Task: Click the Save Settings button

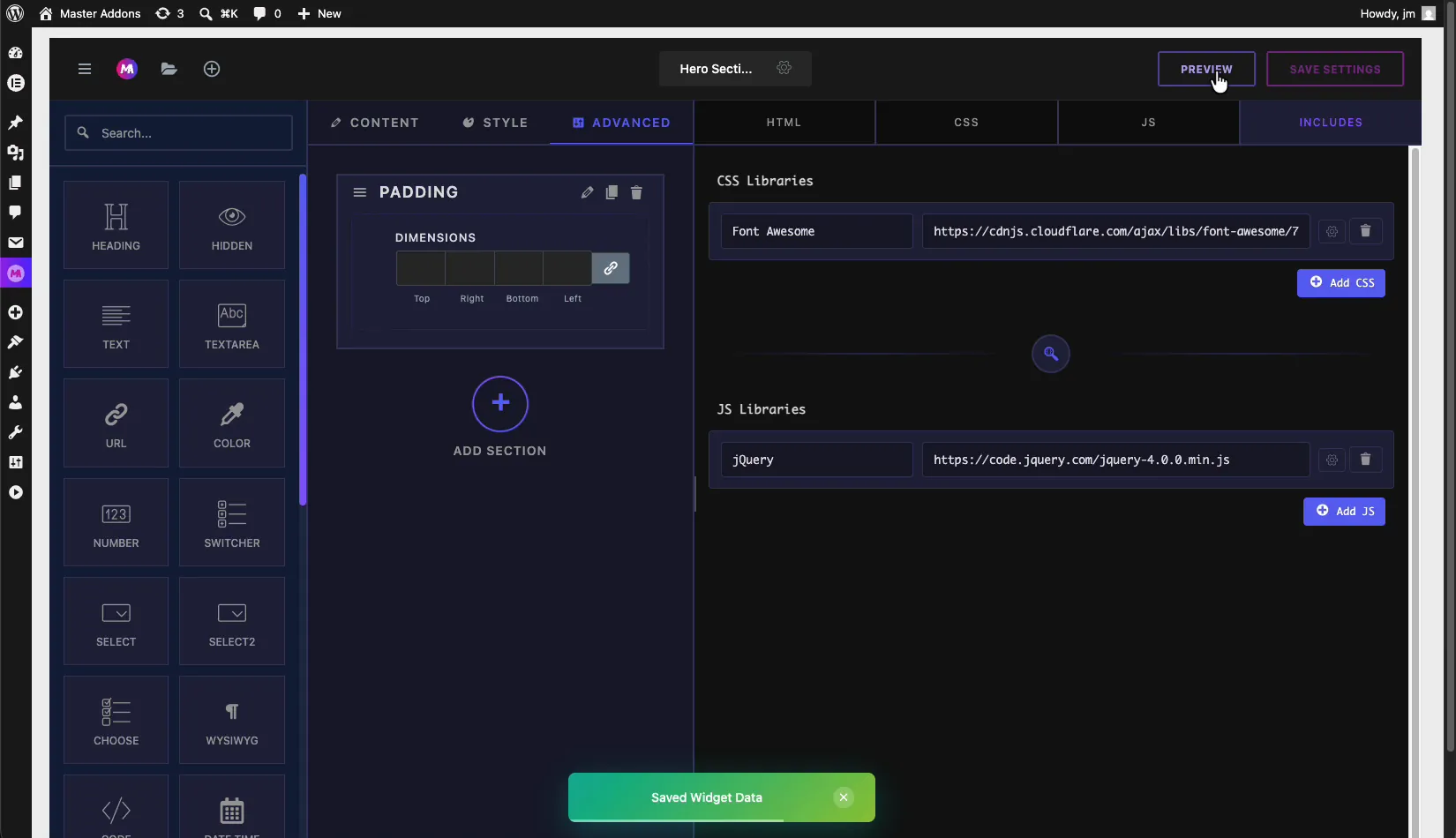Action: tap(1335, 69)
